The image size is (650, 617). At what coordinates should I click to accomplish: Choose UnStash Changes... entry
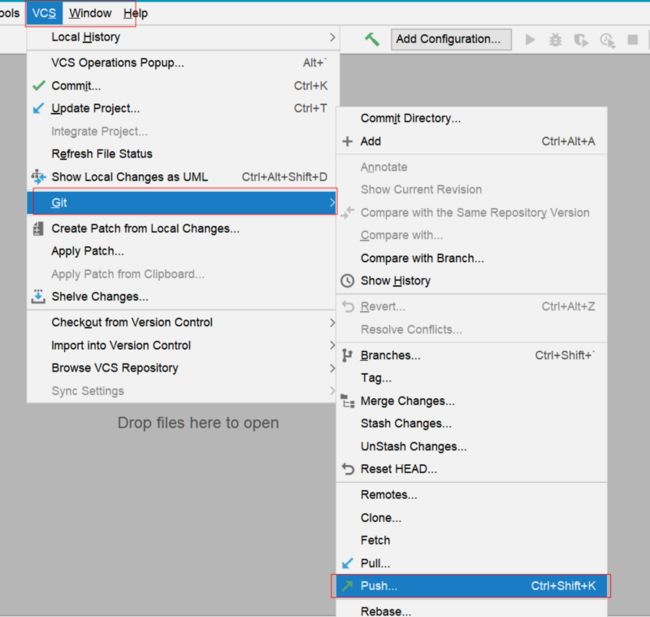472,447
